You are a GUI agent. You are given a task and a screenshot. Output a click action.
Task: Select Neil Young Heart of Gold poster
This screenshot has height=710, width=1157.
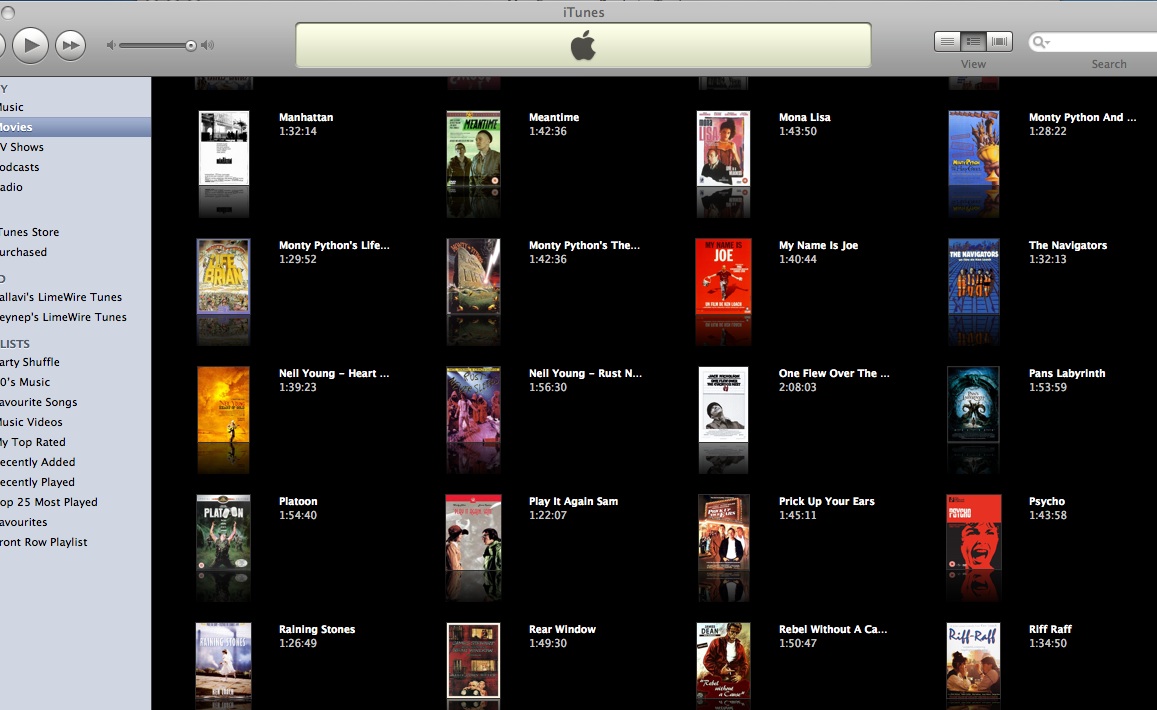(x=224, y=404)
